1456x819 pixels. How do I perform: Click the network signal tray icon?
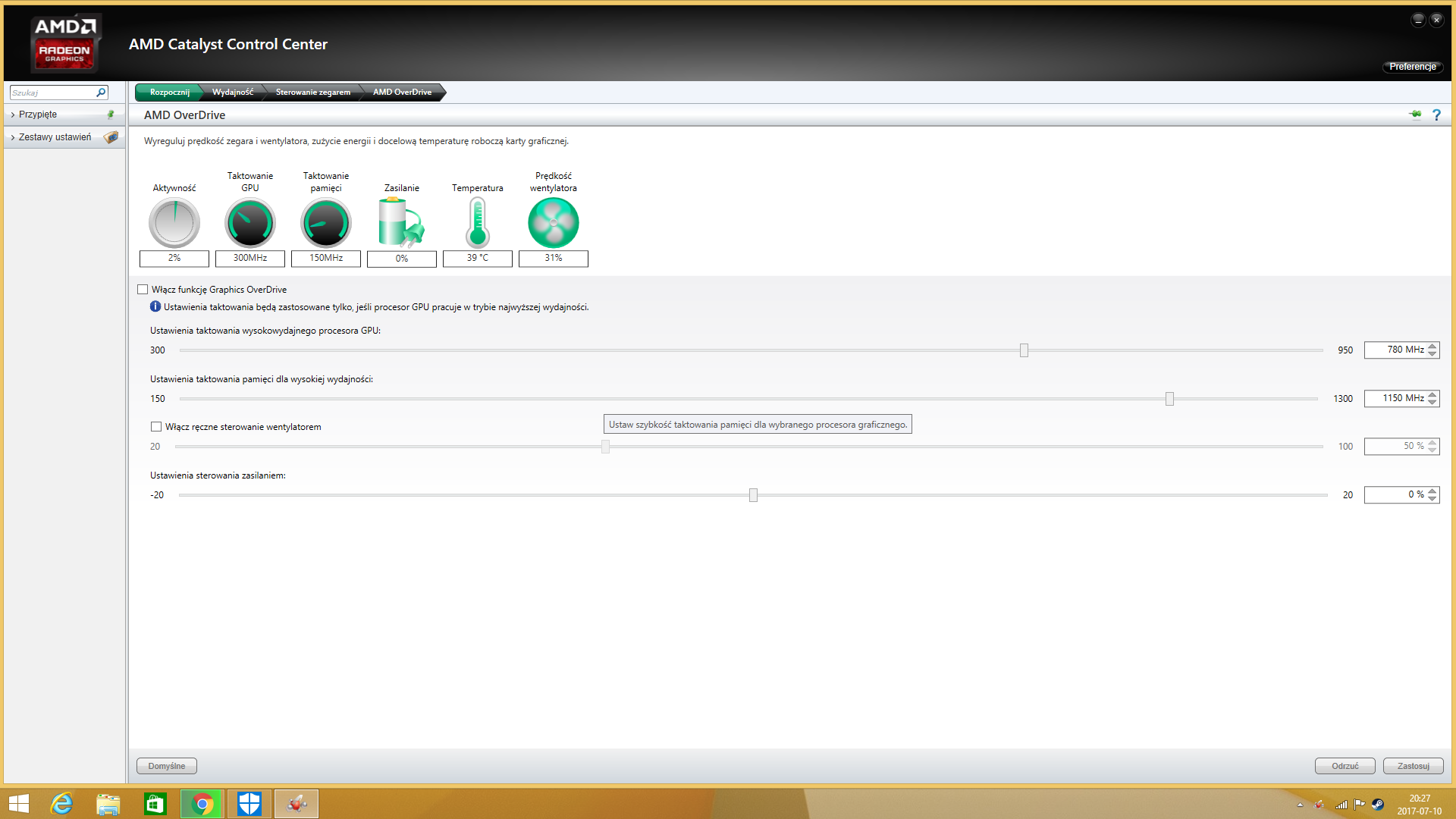pyautogui.click(x=1341, y=805)
